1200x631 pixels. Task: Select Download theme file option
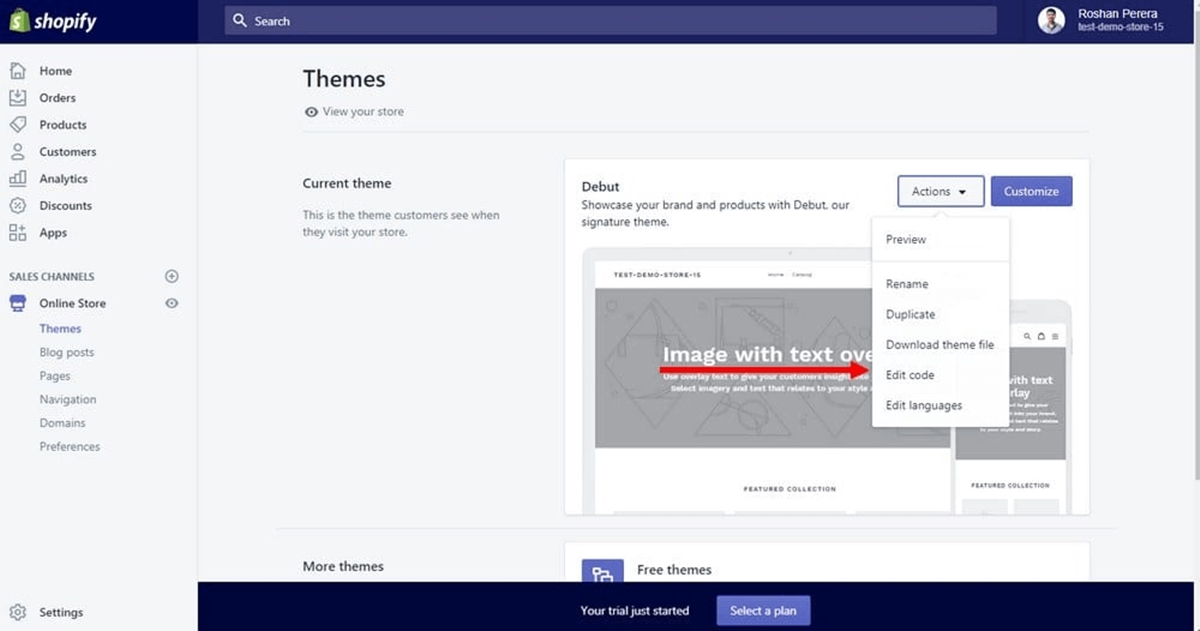click(940, 345)
